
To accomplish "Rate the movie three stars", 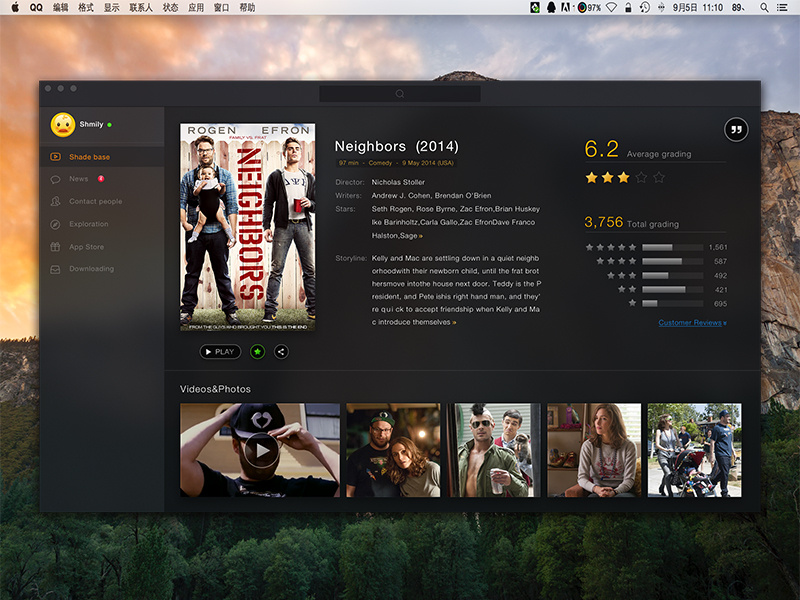I will point(623,178).
